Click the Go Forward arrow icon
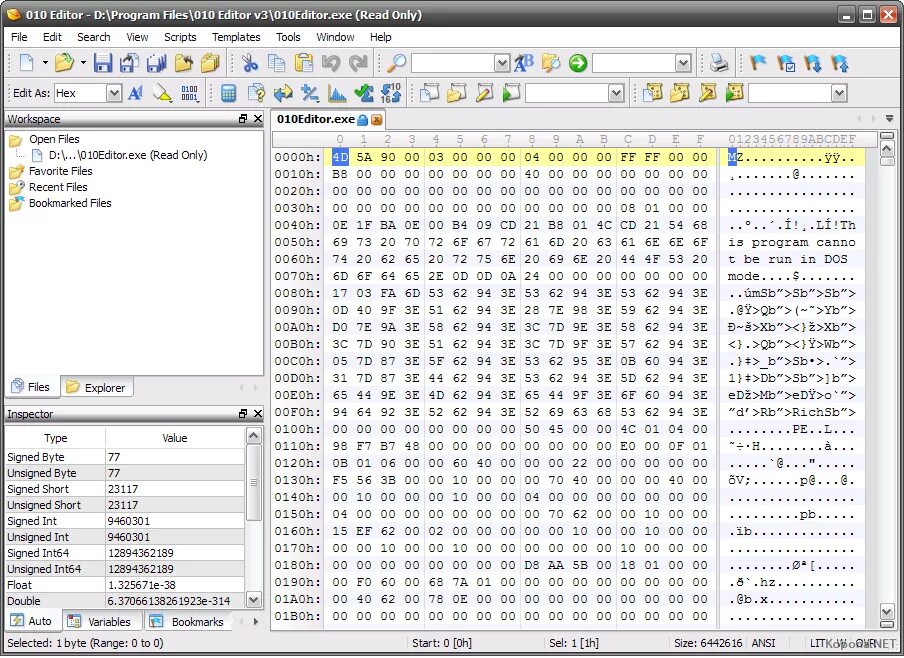The height and width of the screenshot is (658, 904). click(576, 64)
